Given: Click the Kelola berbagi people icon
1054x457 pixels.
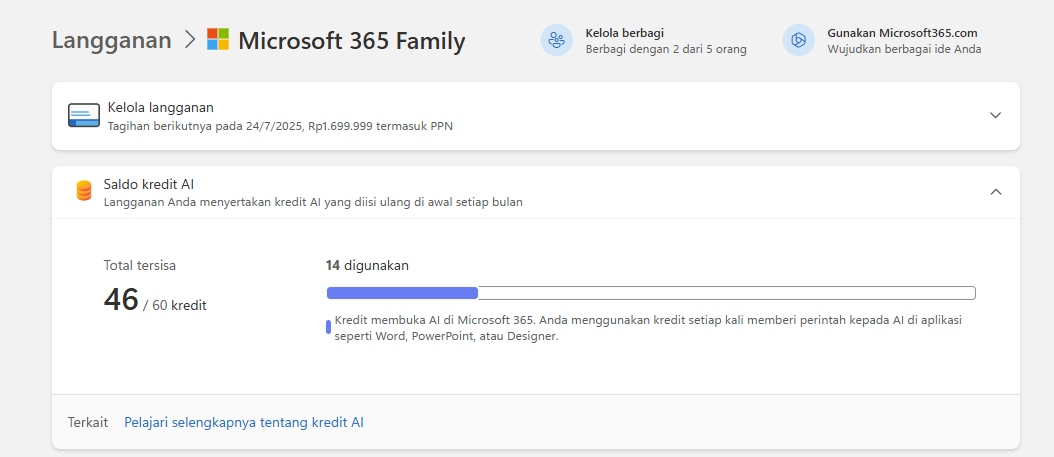Looking at the screenshot, I should (556, 40).
